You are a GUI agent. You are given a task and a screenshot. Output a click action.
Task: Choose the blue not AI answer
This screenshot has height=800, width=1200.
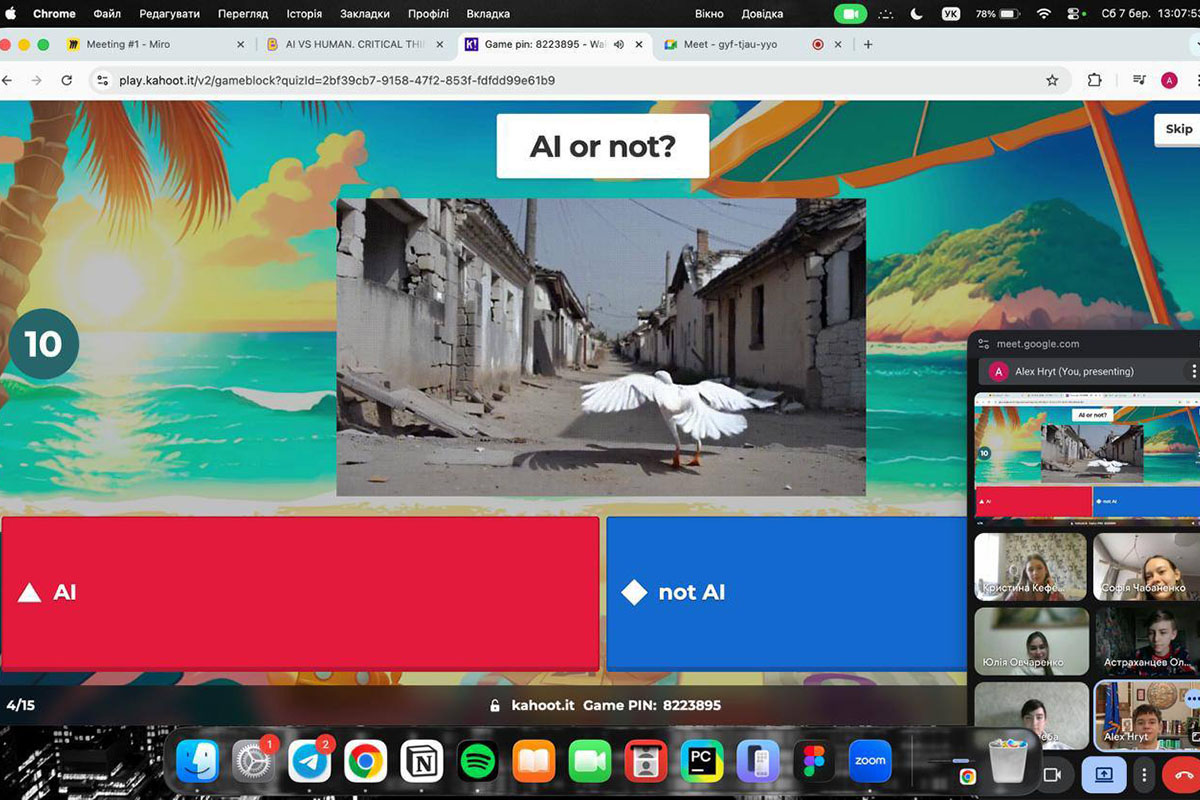787,593
